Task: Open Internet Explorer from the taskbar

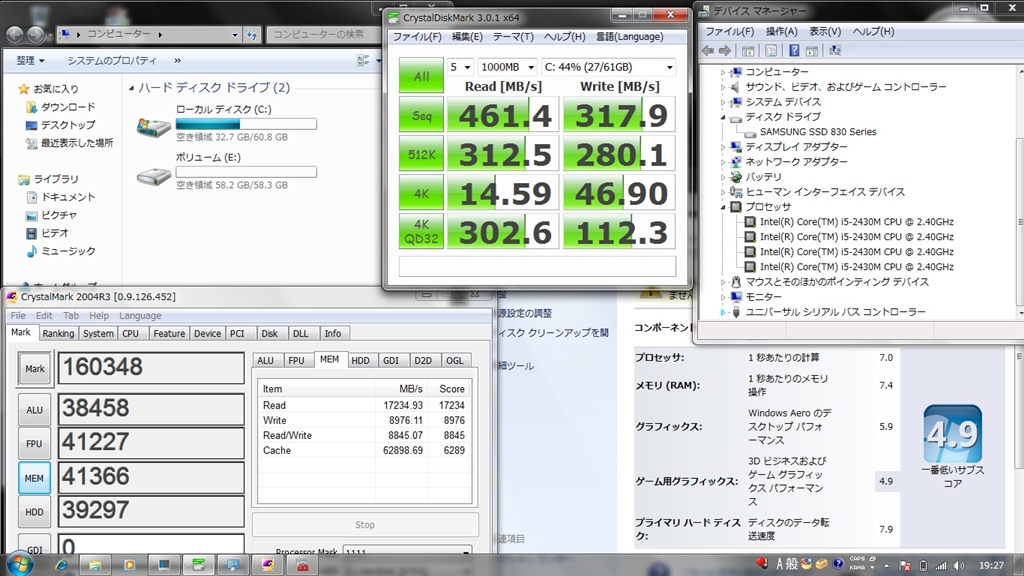Action: point(62,565)
